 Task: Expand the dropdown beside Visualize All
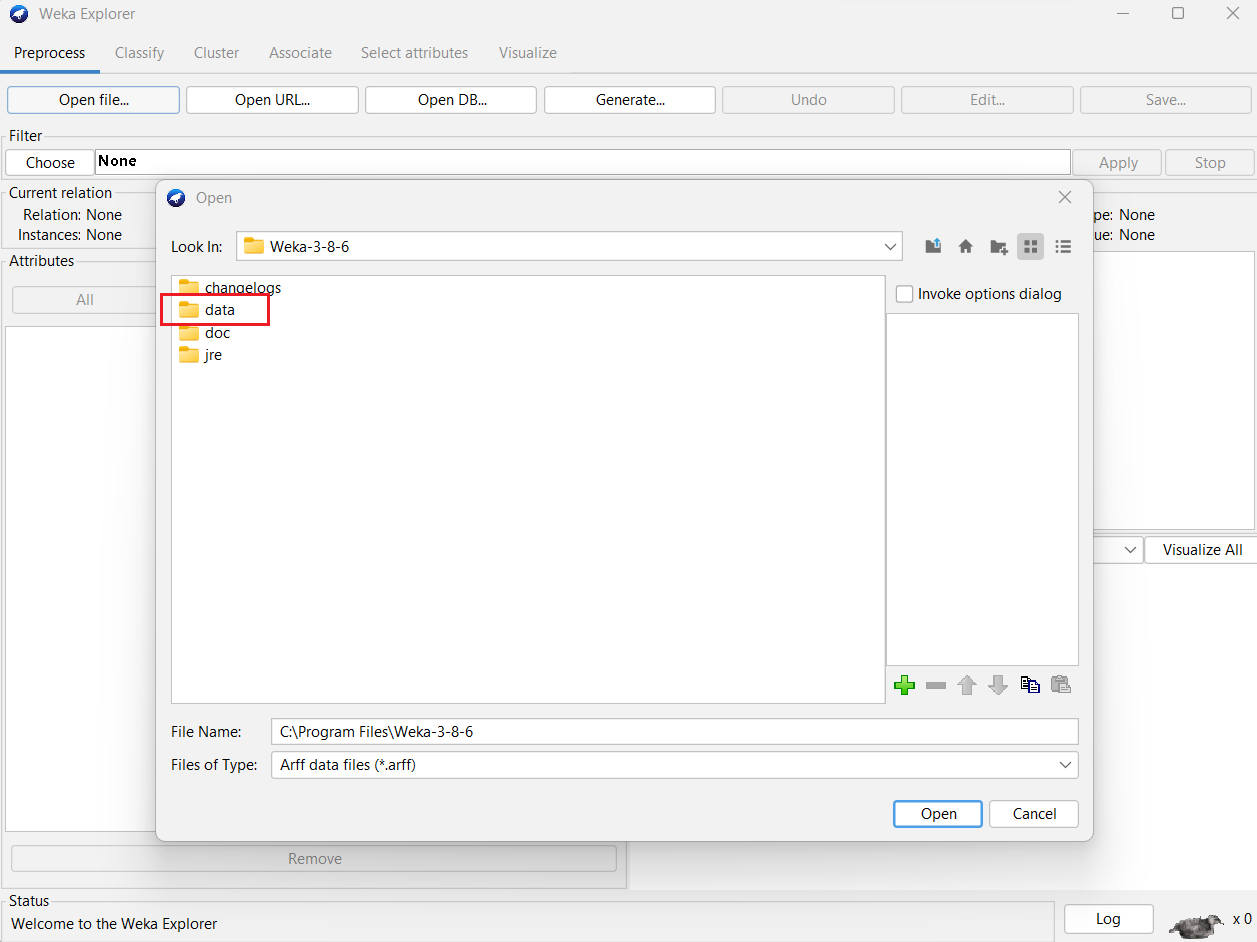click(1130, 550)
